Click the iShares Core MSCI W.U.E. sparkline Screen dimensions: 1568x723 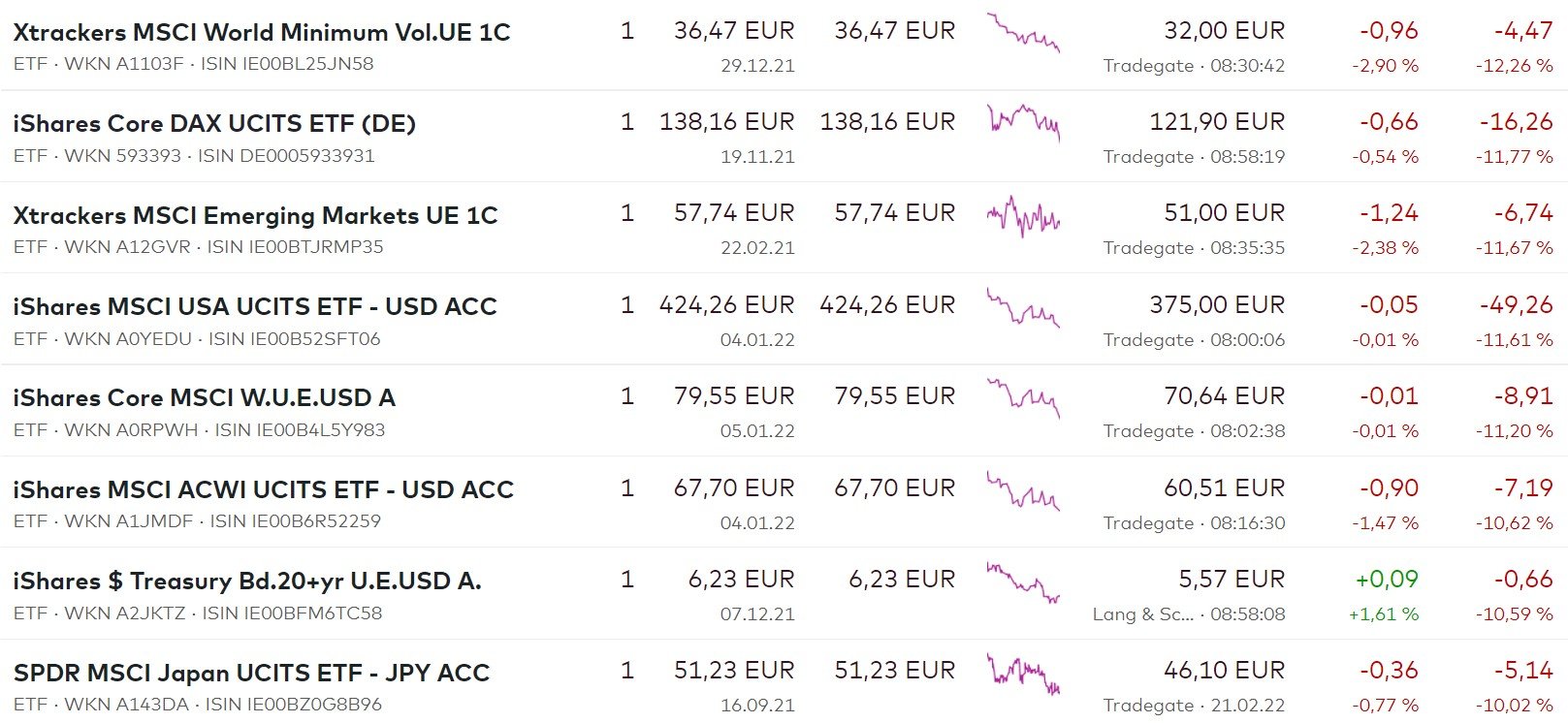1023,397
